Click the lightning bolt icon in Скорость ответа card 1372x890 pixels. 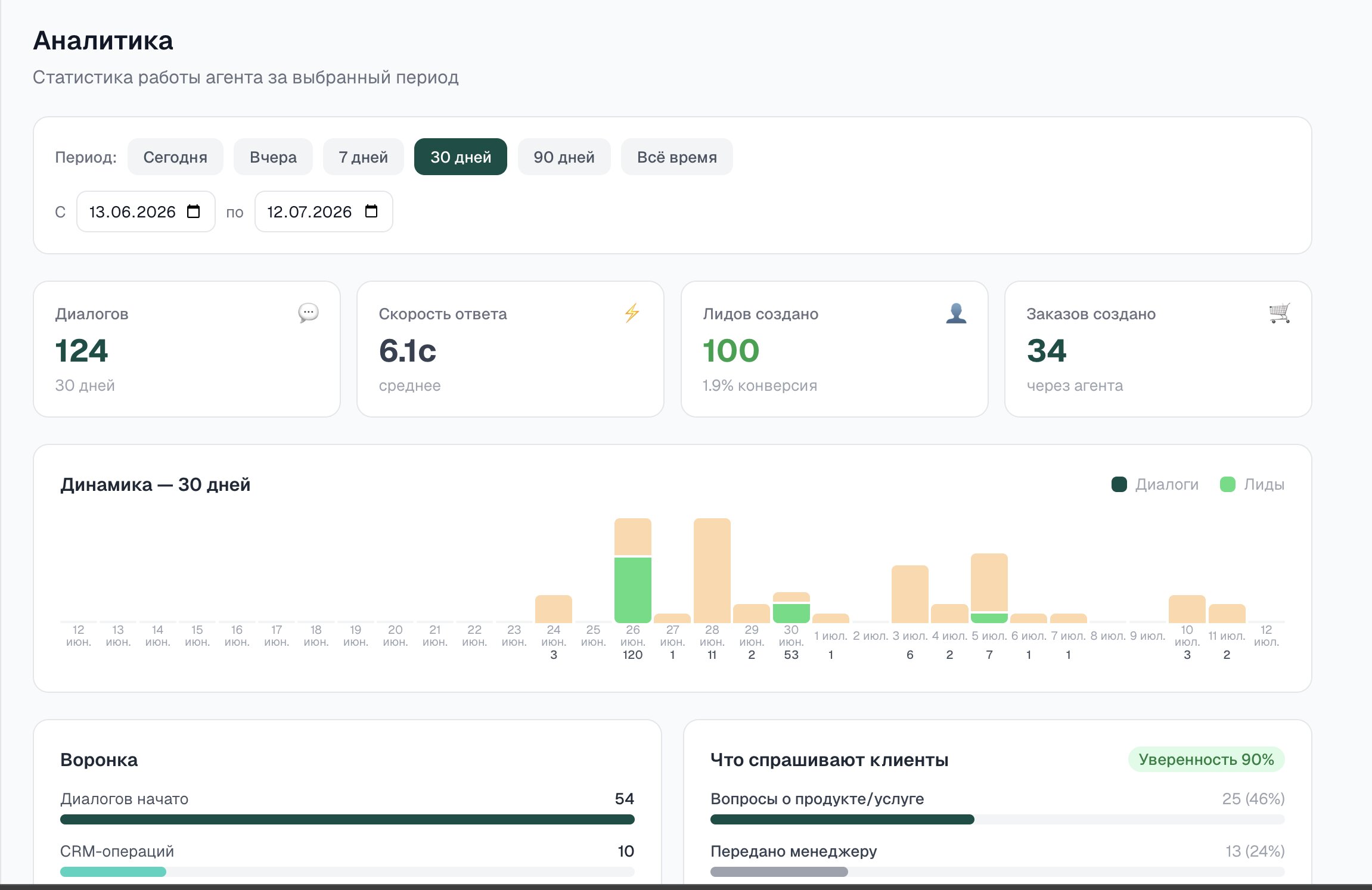pos(632,313)
